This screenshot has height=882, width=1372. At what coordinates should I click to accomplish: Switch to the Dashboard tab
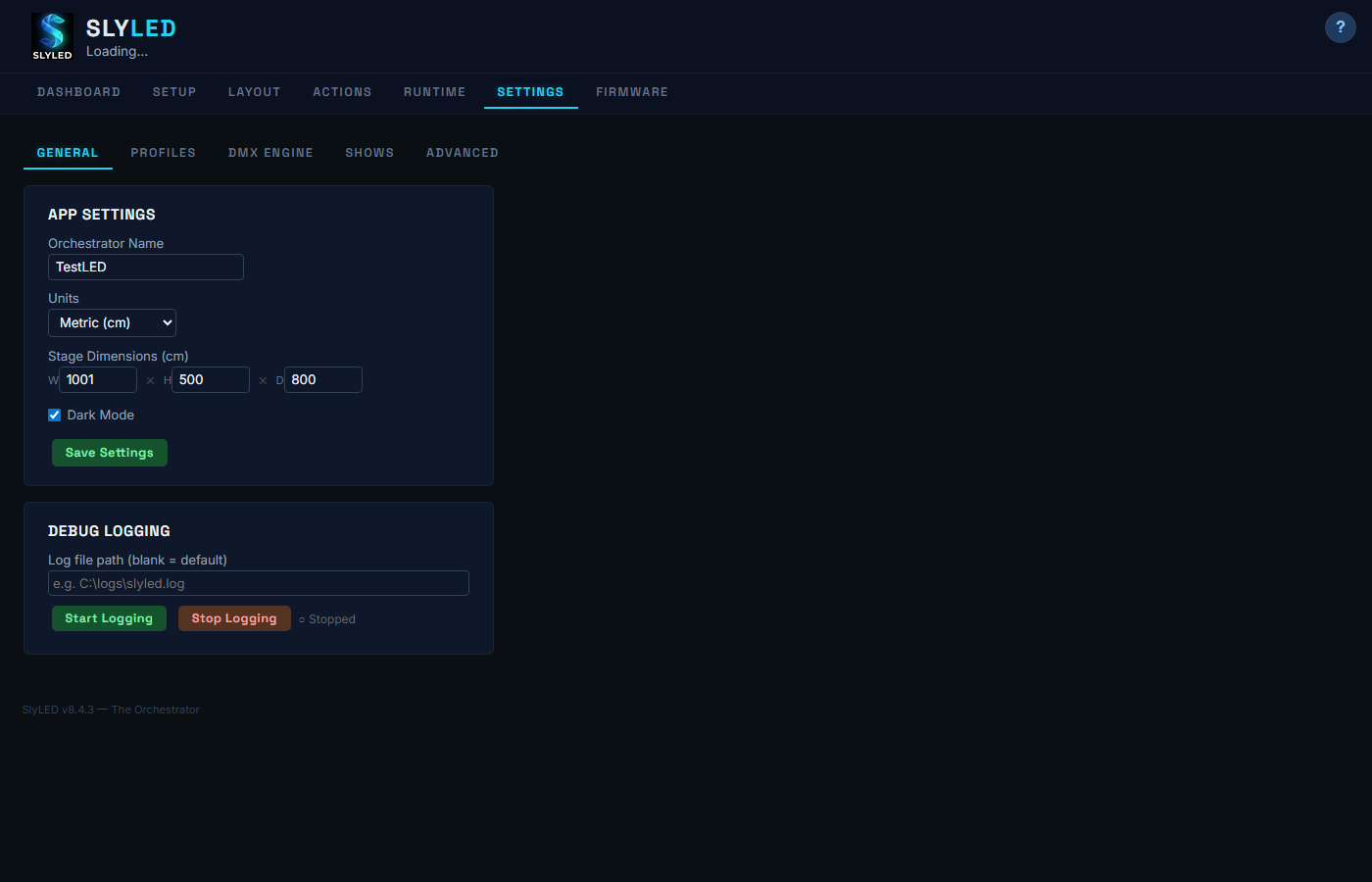[78, 92]
